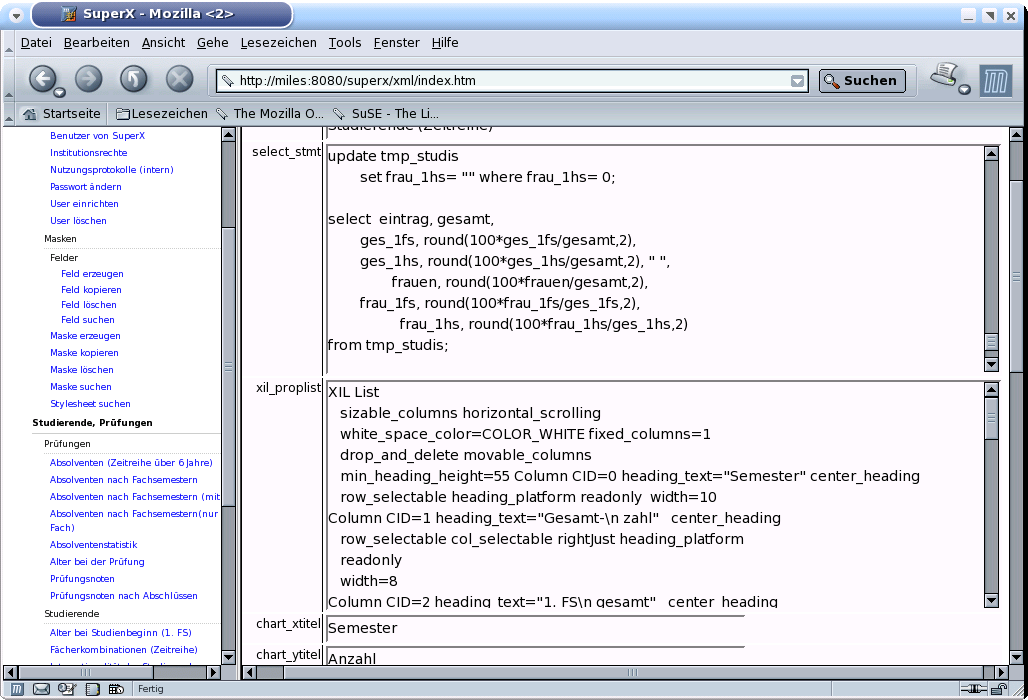Image resolution: width=1028 pixels, height=700 pixels.
Task: Open the Lesezeichen menu
Action: [278, 42]
